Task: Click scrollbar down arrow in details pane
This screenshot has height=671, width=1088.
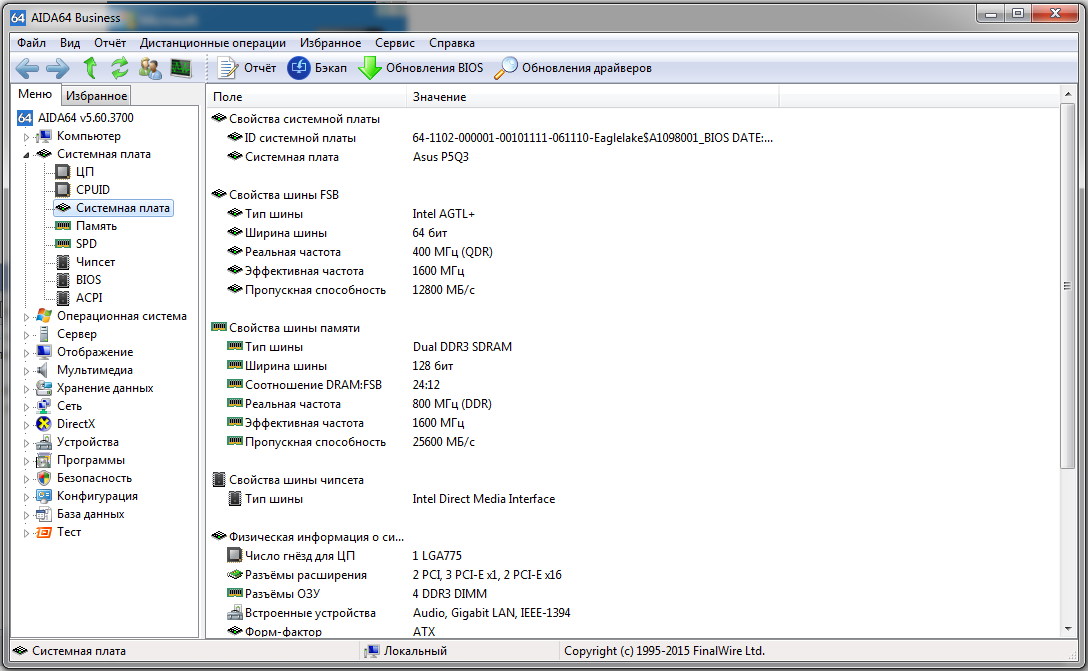Action: [x=1067, y=629]
